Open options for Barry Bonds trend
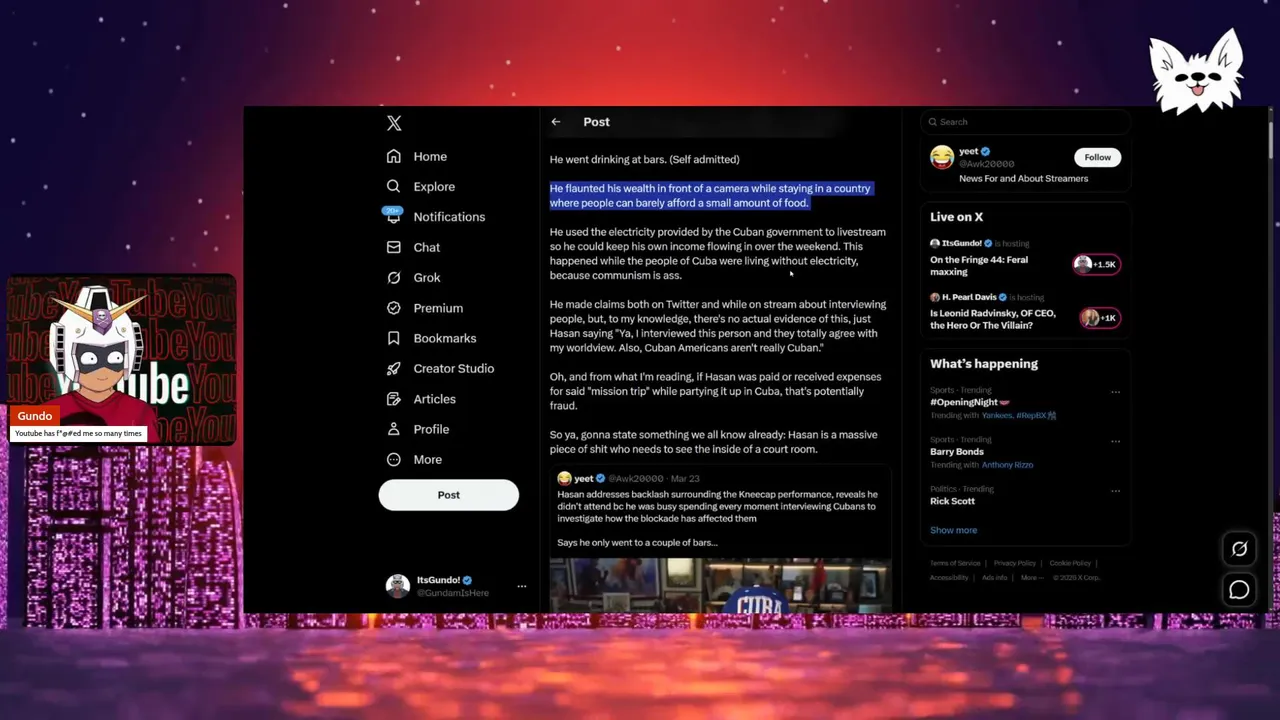This screenshot has width=1280, height=720. [1116, 441]
